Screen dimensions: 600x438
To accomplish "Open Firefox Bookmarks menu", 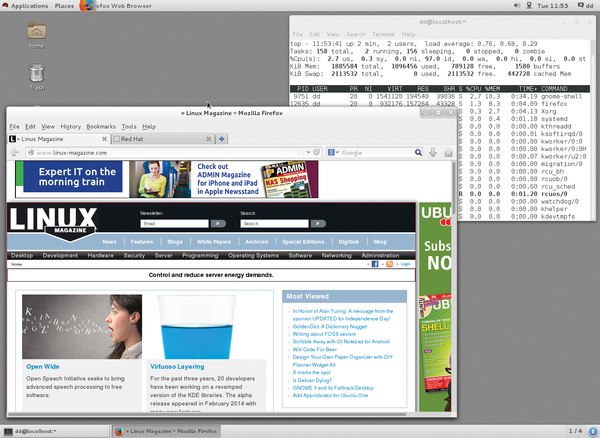I will click(x=101, y=126).
